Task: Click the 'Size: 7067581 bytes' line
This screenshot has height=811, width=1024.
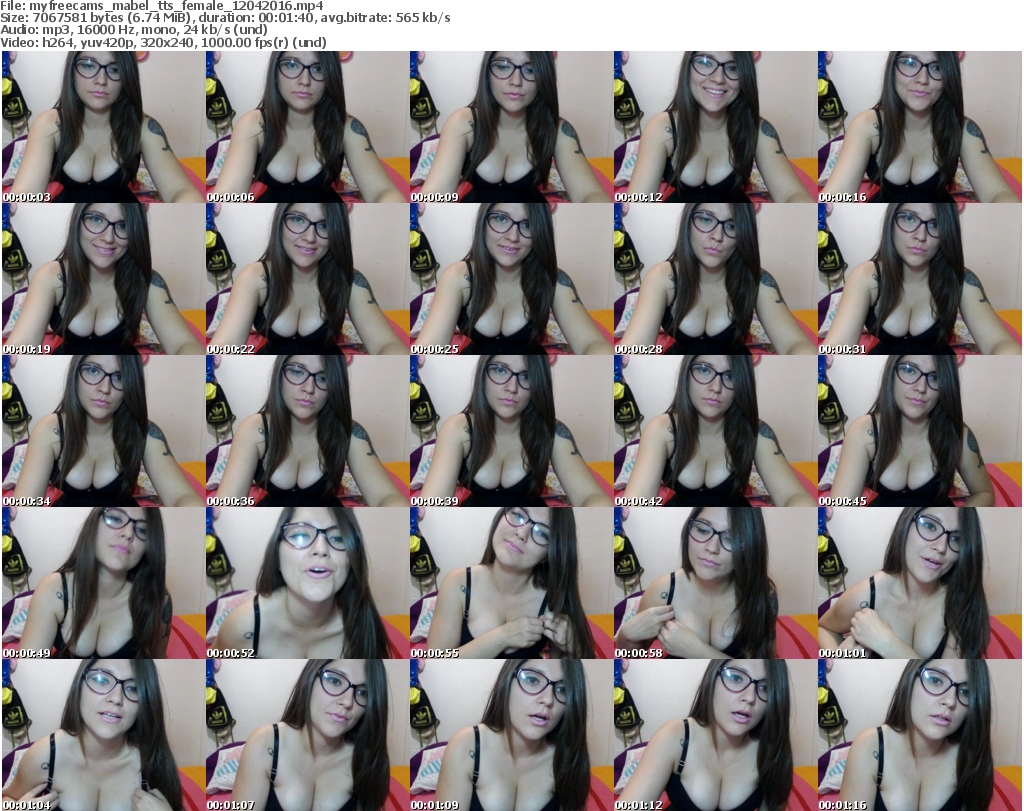Action: point(225,18)
